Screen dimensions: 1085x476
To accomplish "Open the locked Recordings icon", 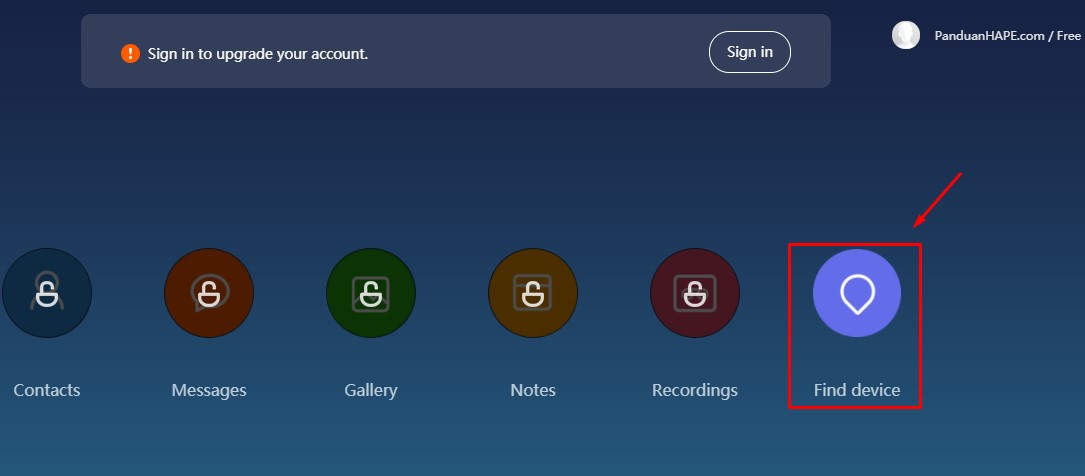I will 695,293.
